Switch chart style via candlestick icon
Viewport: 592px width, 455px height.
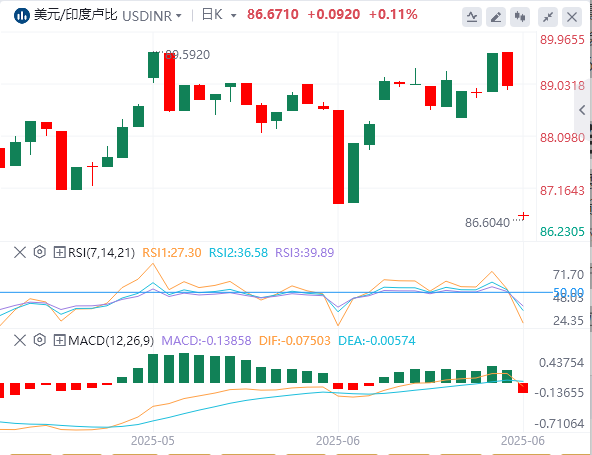tap(520, 17)
